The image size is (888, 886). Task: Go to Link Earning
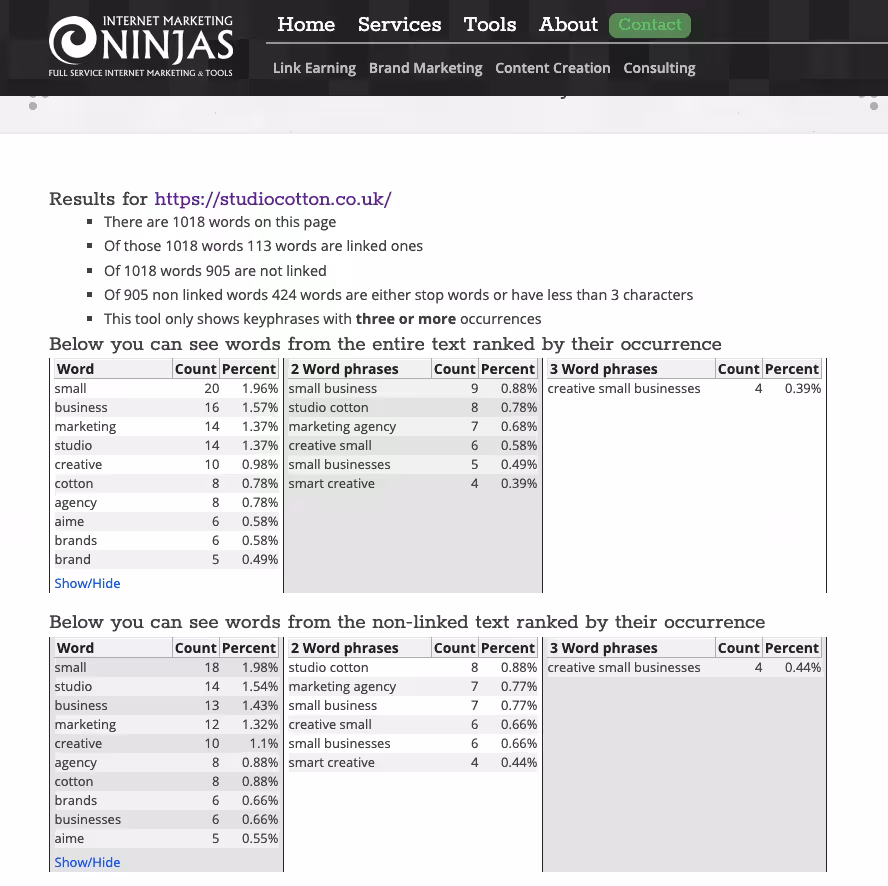314,68
